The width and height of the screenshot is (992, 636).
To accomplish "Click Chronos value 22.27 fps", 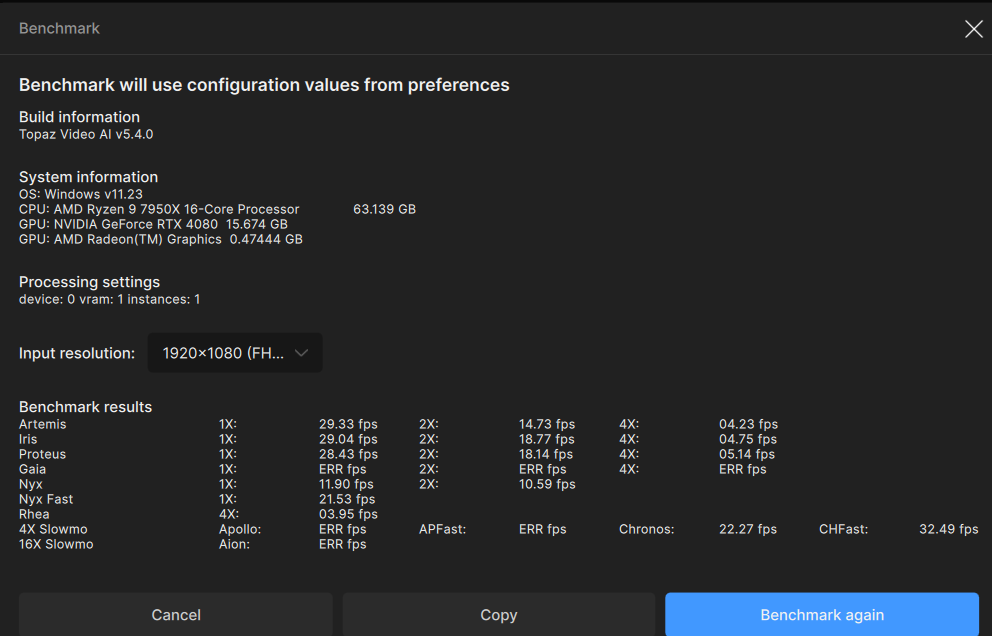I will [x=748, y=530].
